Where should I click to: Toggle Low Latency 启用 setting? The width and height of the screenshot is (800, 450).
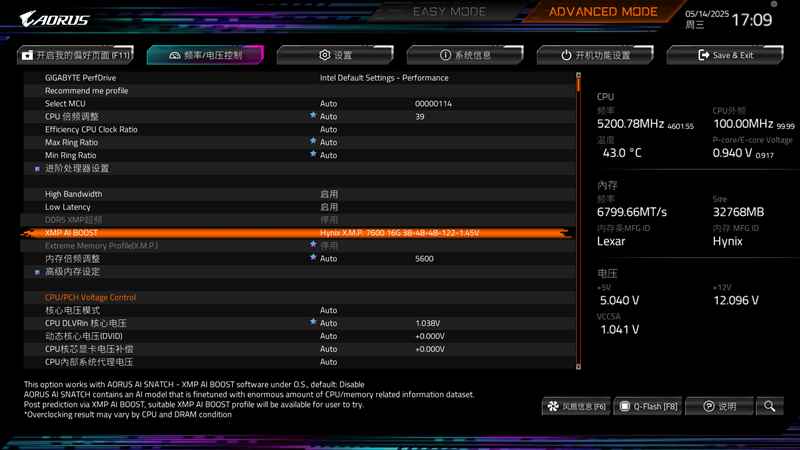click(329, 207)
